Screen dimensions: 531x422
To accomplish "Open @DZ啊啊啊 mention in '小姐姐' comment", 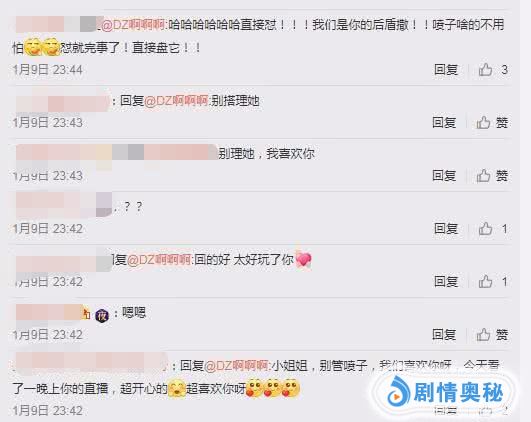I will coord(236,366).
